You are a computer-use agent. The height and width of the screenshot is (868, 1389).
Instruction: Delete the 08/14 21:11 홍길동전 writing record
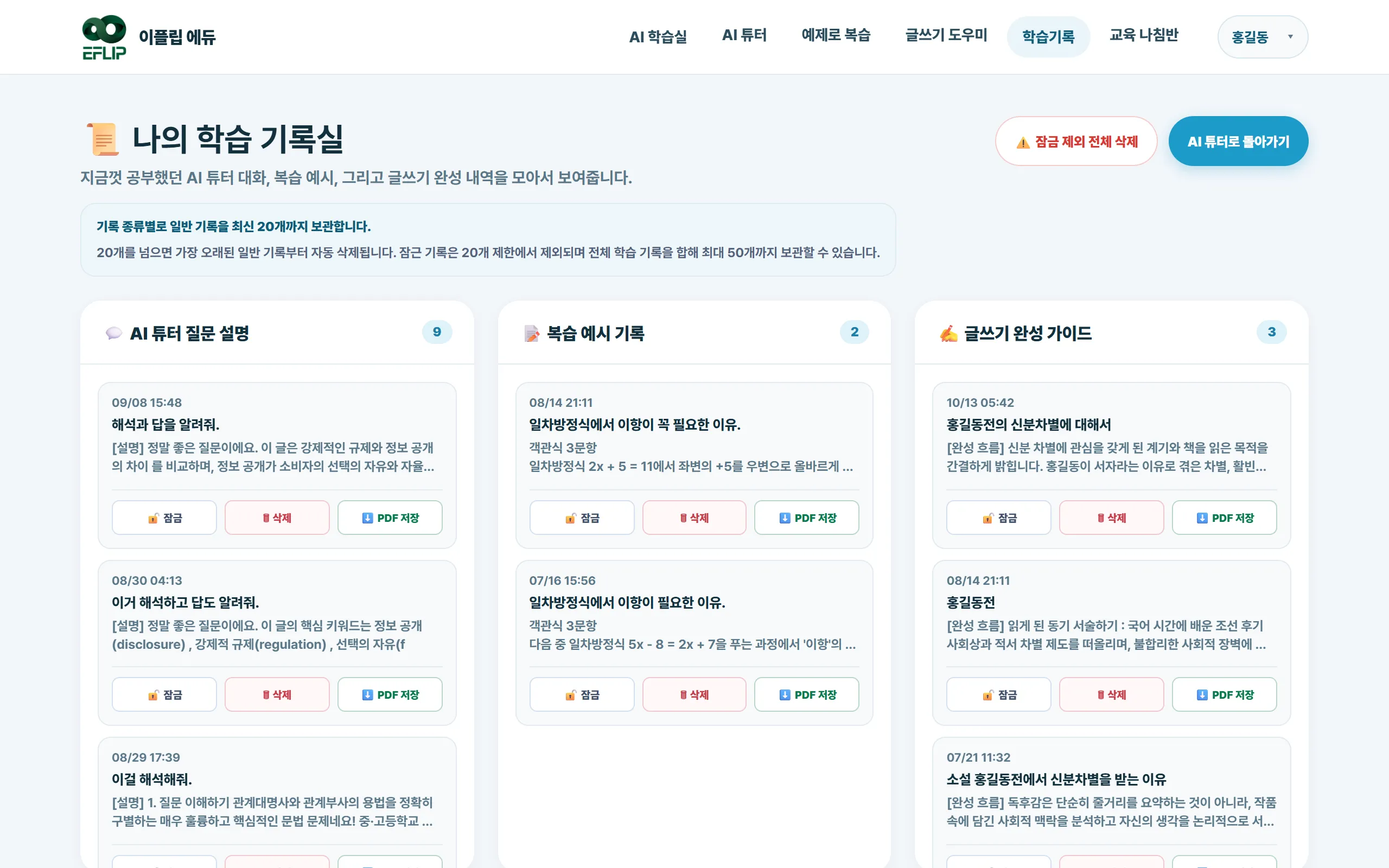click(x=1112, y=694)
